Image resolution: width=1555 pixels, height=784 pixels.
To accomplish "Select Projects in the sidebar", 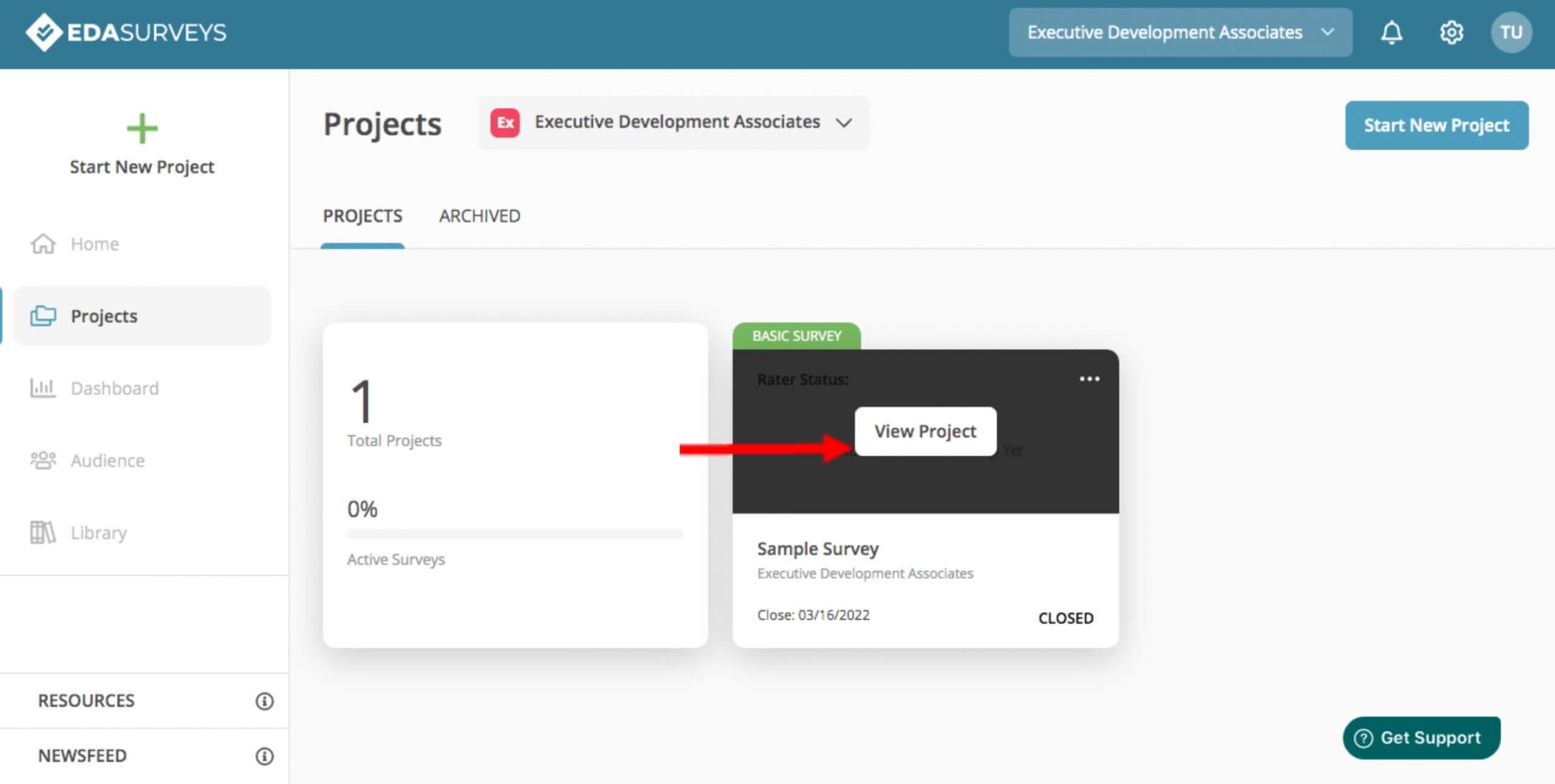I will tap(142, 316).
